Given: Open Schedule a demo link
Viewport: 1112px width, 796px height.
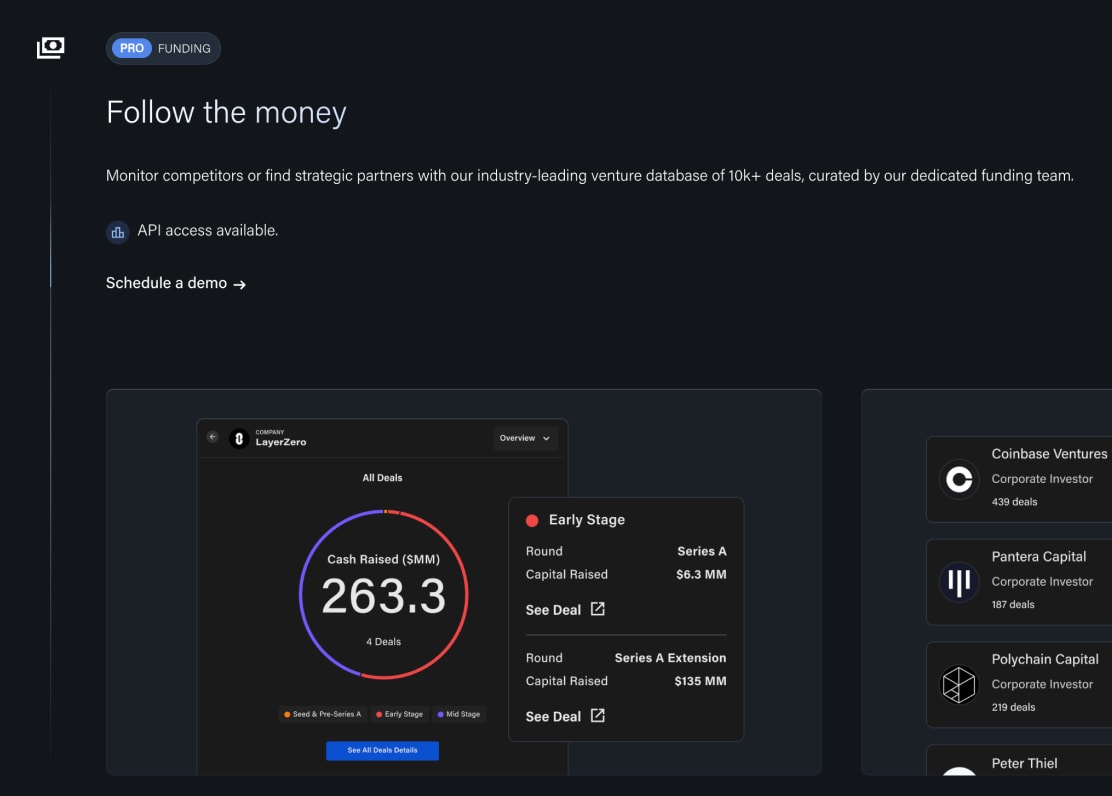Looking at the screenshot, I should coord(175,283).
